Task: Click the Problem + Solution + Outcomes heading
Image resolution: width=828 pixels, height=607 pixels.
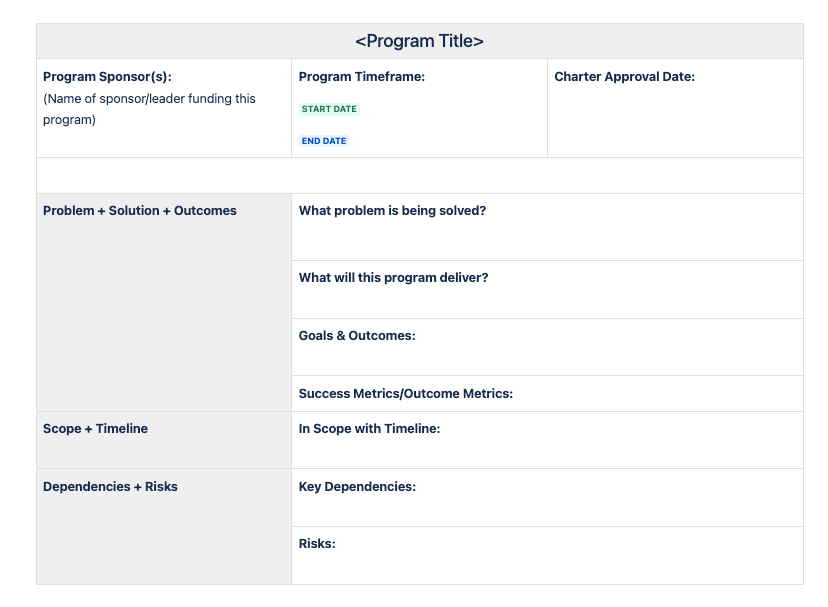Action: pos(139,211)
